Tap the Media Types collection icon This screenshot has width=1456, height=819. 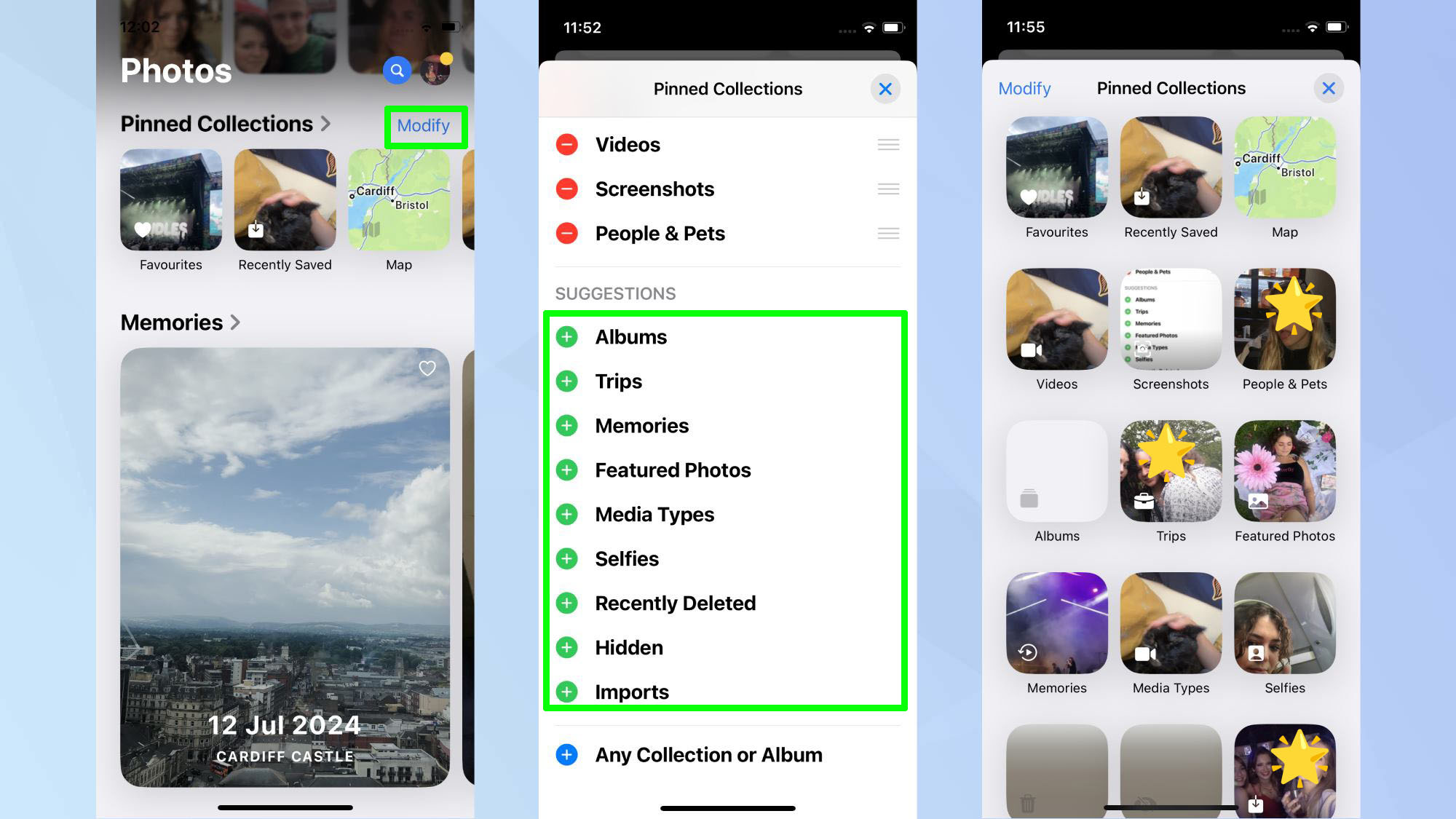[x=1170, y=623]
